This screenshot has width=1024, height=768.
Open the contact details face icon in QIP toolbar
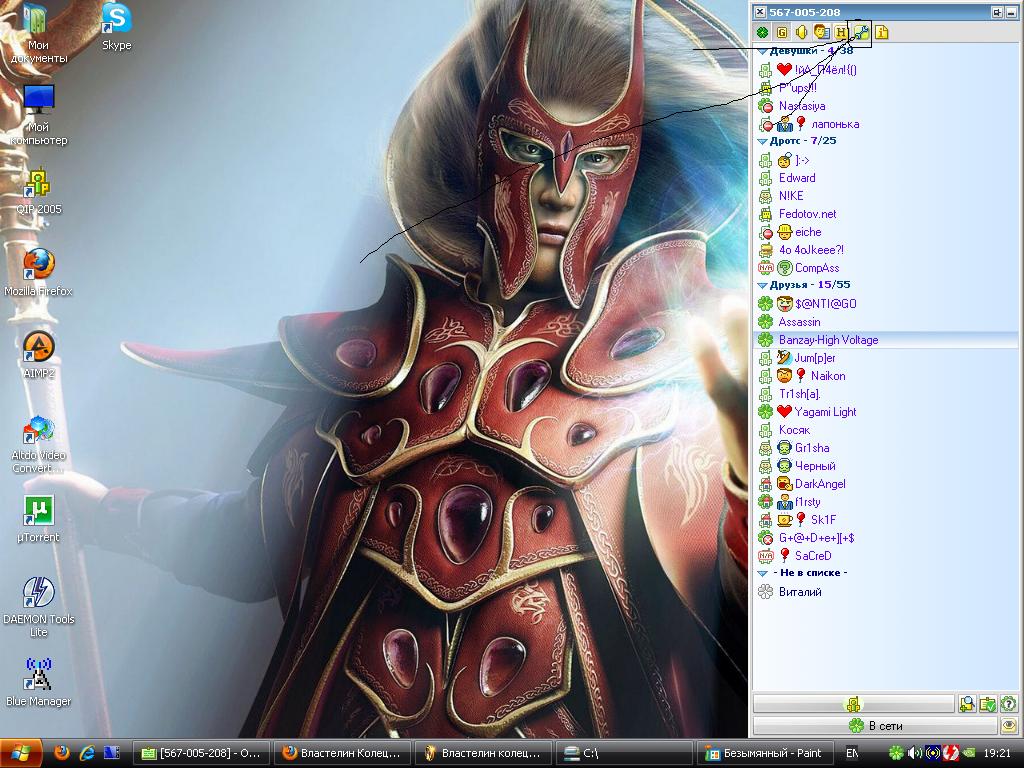[822, 32]
